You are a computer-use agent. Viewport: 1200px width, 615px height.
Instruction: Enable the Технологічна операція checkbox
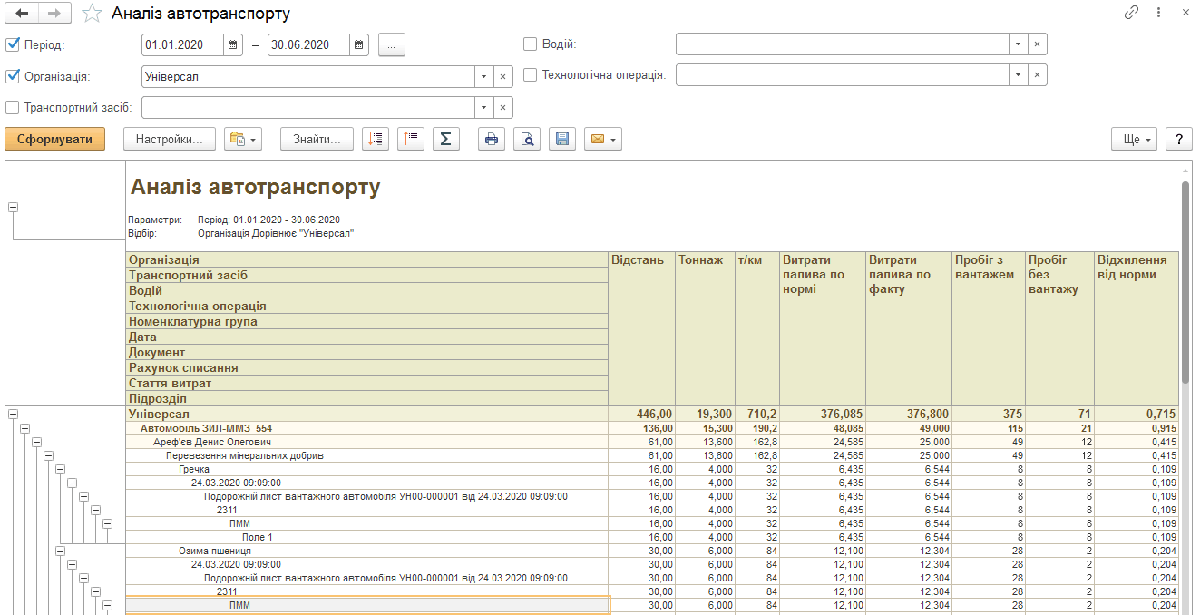tap(530, 75)
